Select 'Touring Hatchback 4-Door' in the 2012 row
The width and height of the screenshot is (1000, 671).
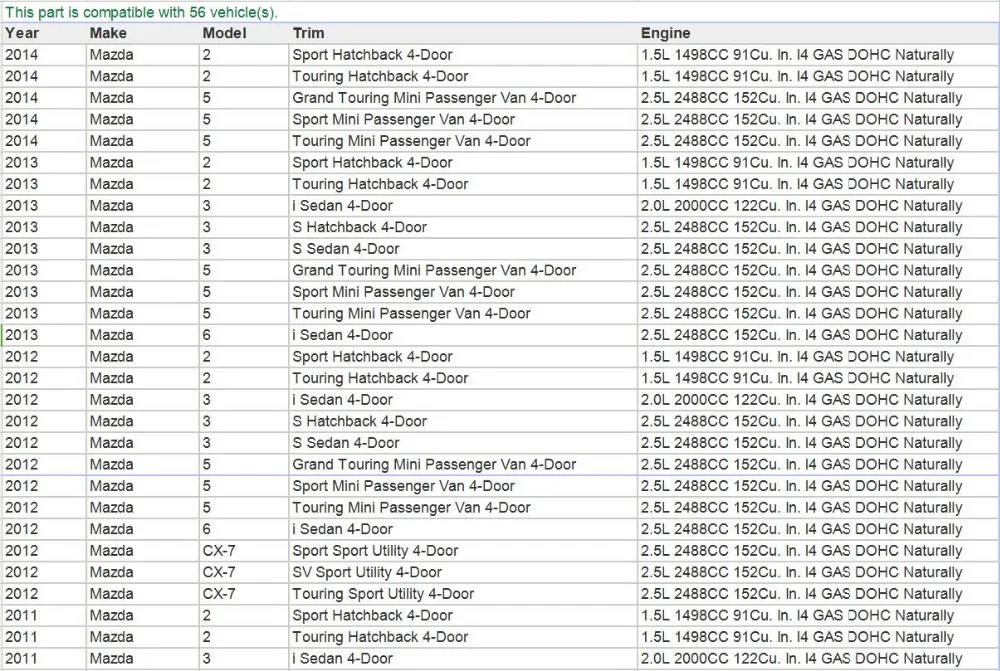point(380,379)
